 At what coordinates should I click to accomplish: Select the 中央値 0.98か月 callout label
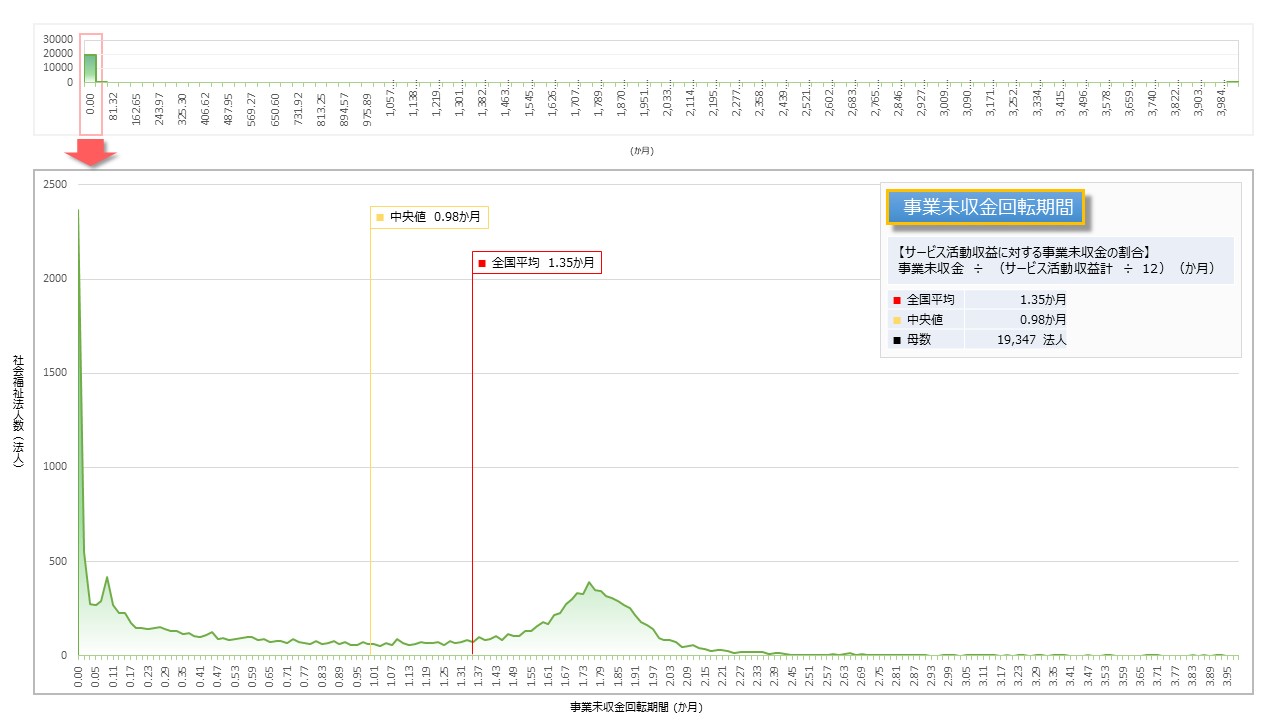(x=432, y=217)
